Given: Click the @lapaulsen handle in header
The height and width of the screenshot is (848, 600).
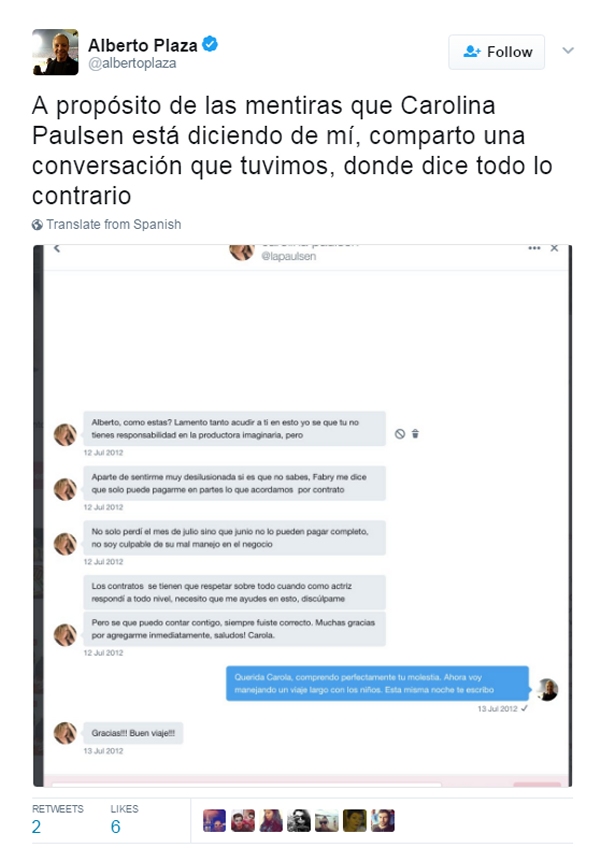Looking at the screenshot, I should pyautogui.click(x=289, y=256).
